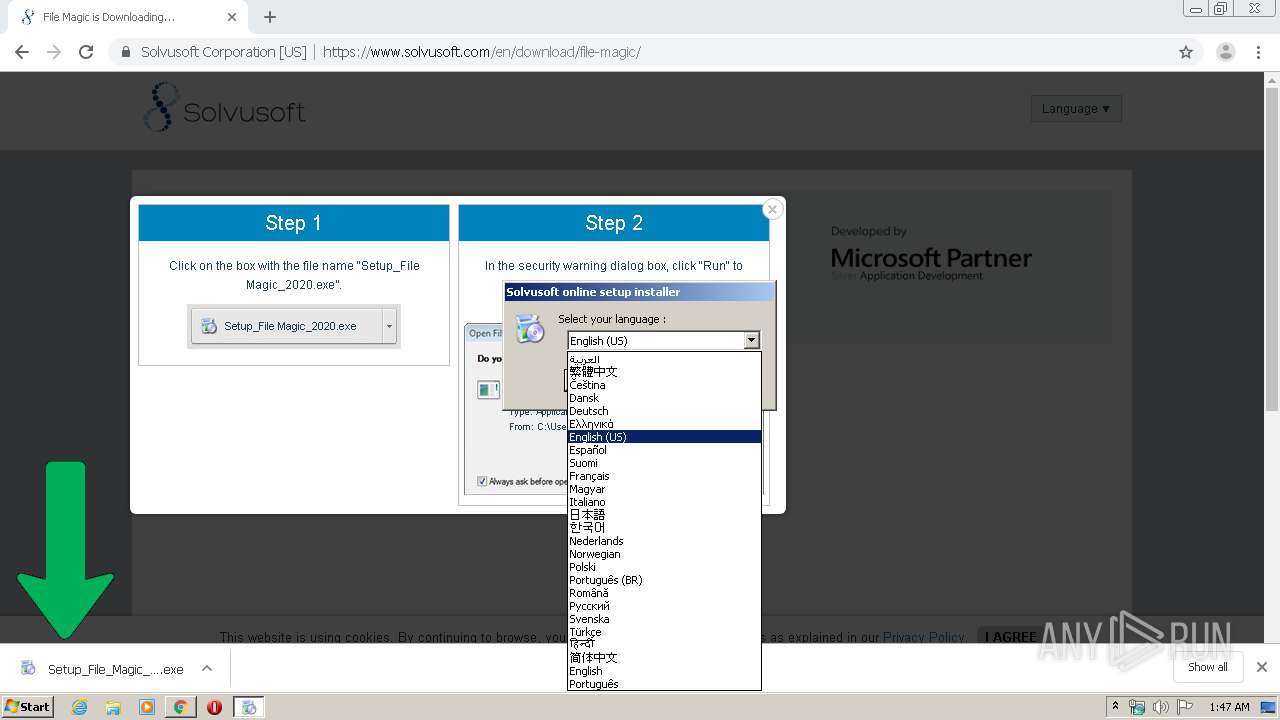Screen dimensions: 1280x720
Task: Click the Solvusoft online setup installer title bar
Action: point(638,292)
